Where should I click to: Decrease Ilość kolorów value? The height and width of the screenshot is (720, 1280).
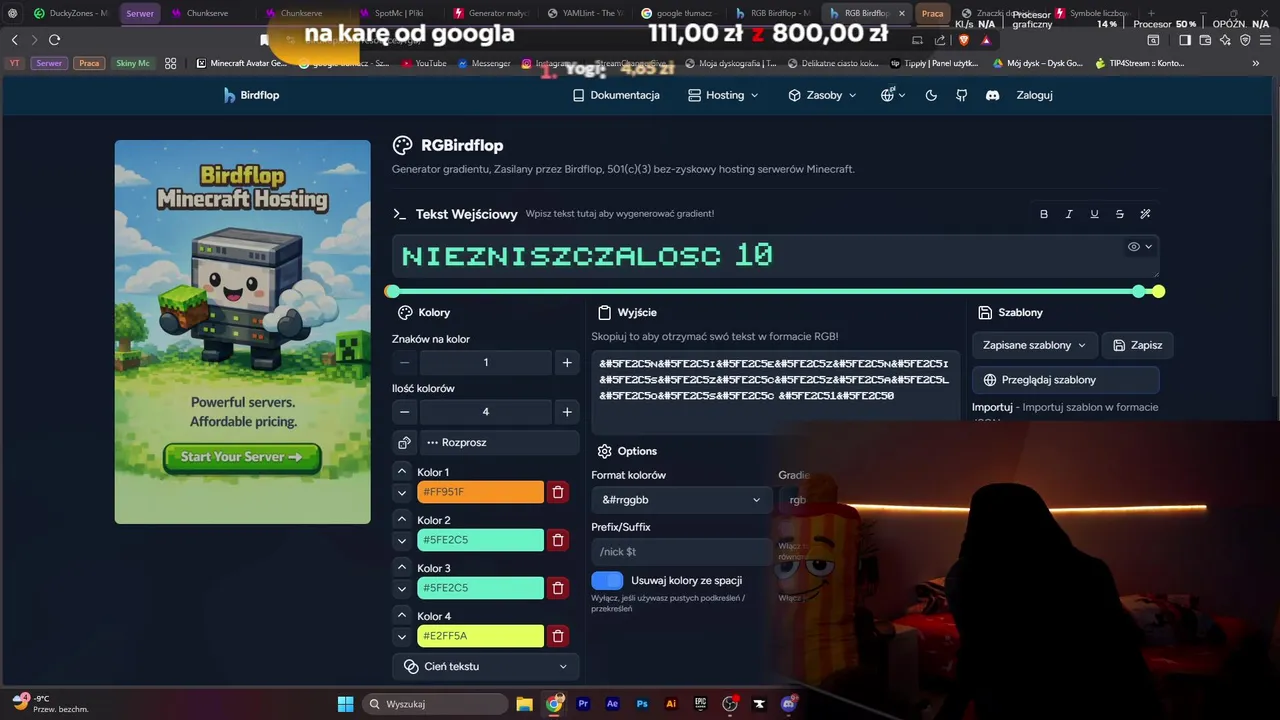point(404,412)
